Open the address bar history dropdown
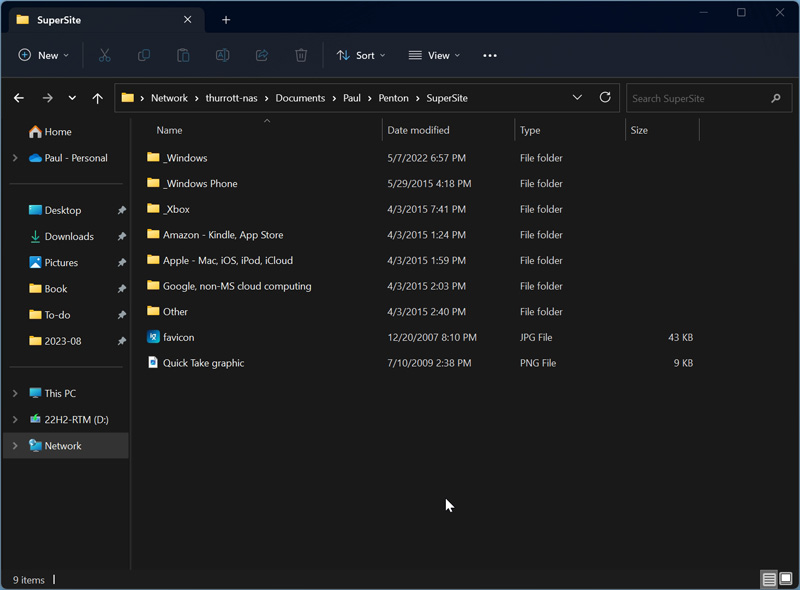The image size is (800, 590). pyautogui.click(x=577, y=98)
